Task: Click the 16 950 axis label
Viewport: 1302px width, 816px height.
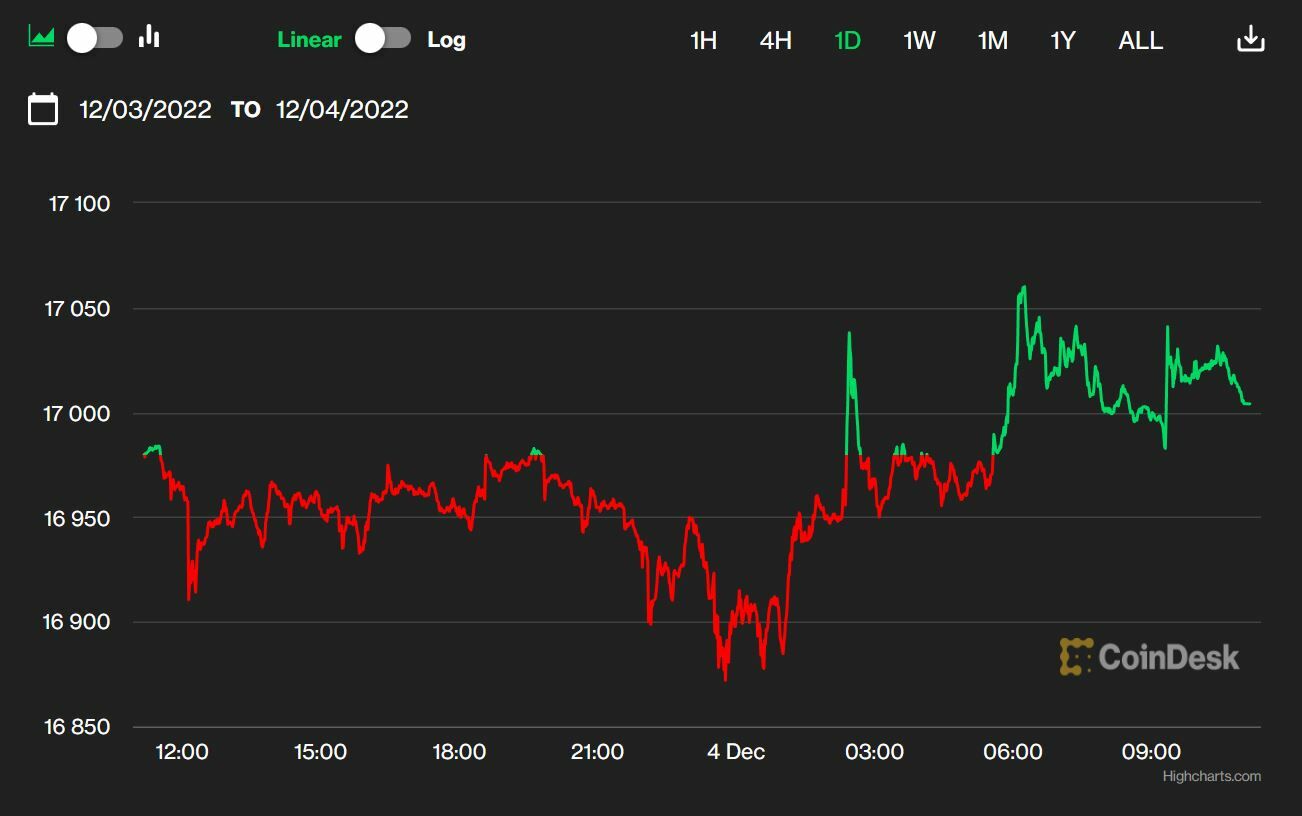Action: 76,518
